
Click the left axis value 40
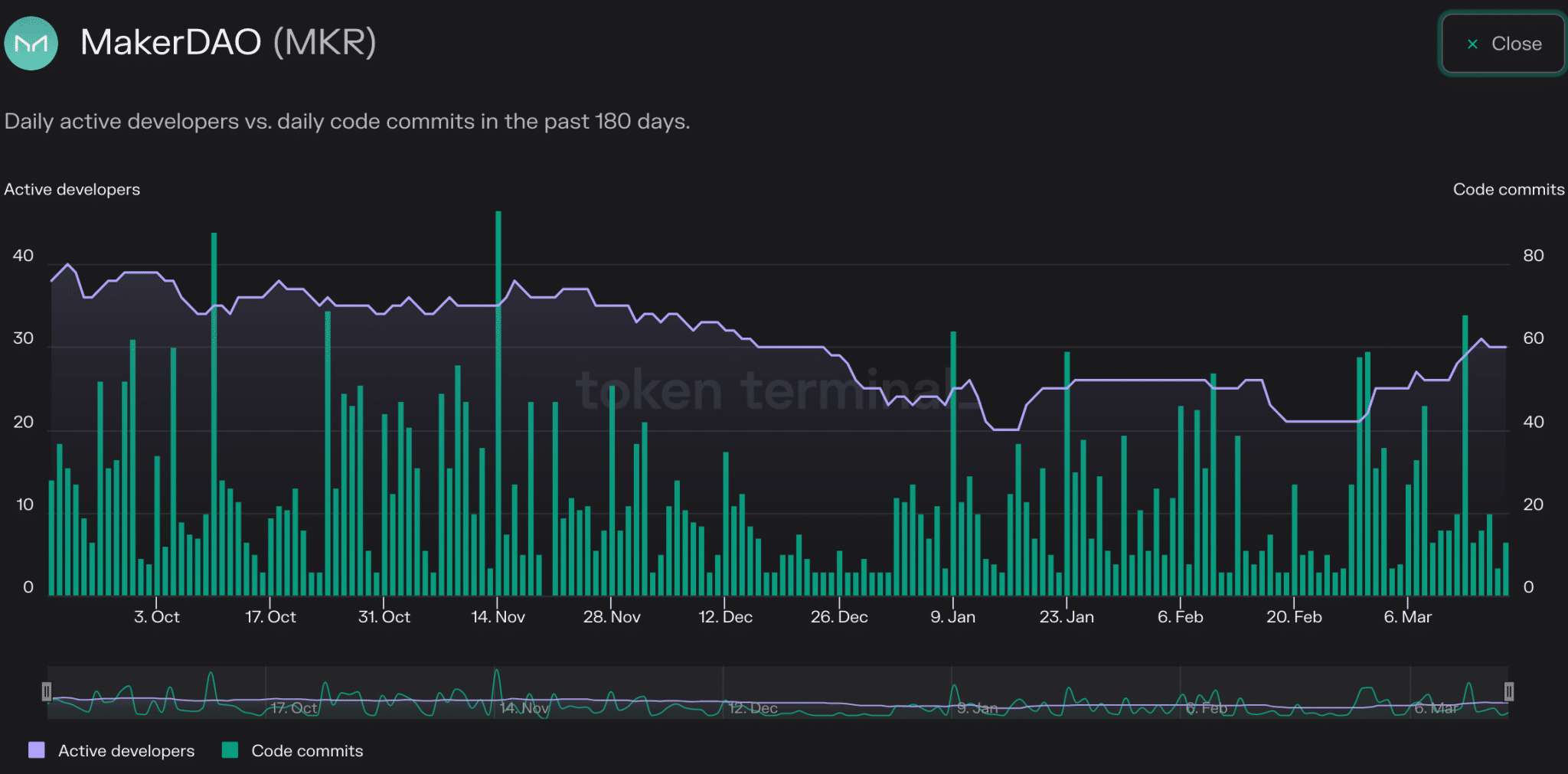(x=23, y=256)
